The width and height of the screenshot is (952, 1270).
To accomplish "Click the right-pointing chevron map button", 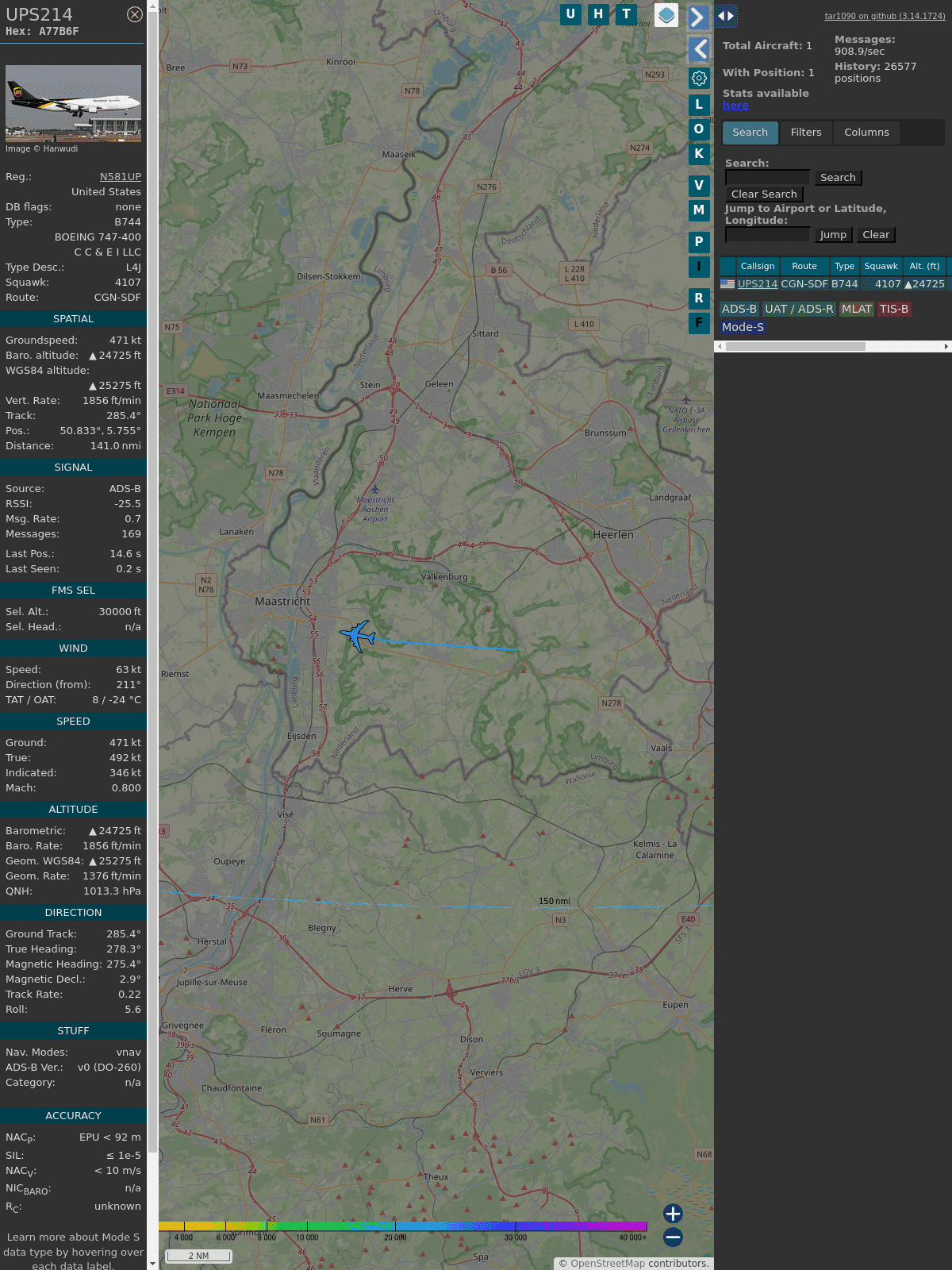I will click(697, 17).
